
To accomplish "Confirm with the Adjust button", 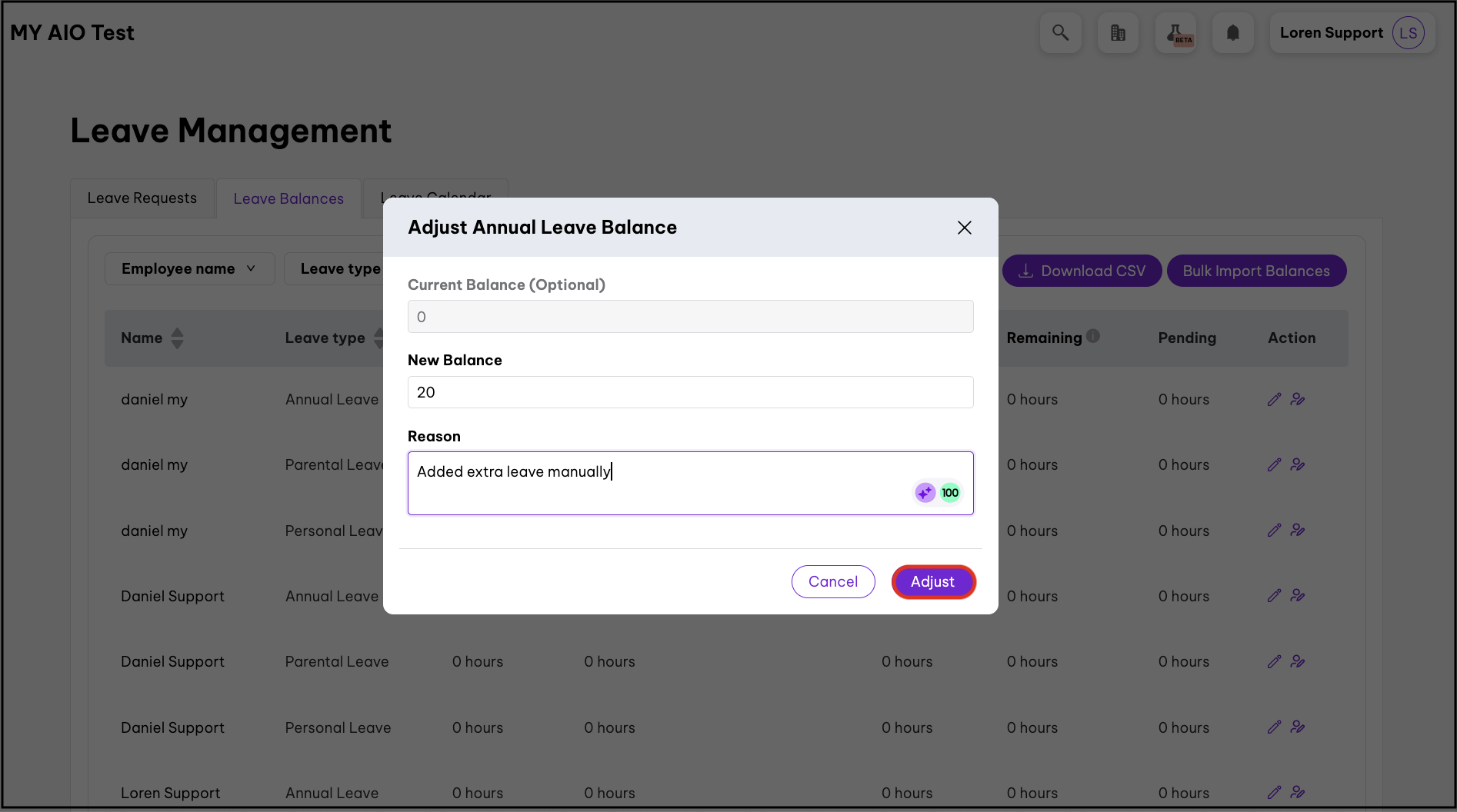I will 933,581.
